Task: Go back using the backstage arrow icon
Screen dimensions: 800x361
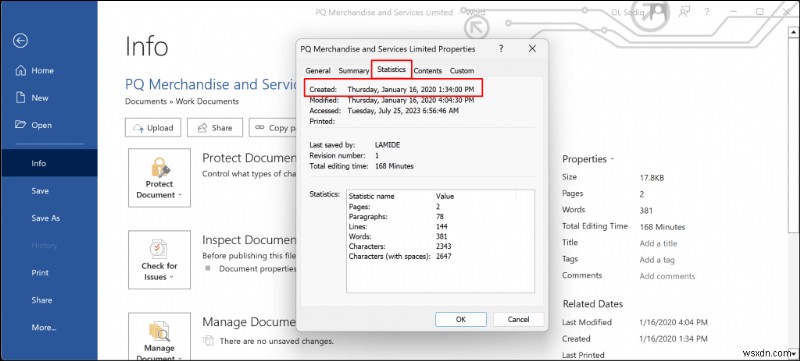Action: 20,41
